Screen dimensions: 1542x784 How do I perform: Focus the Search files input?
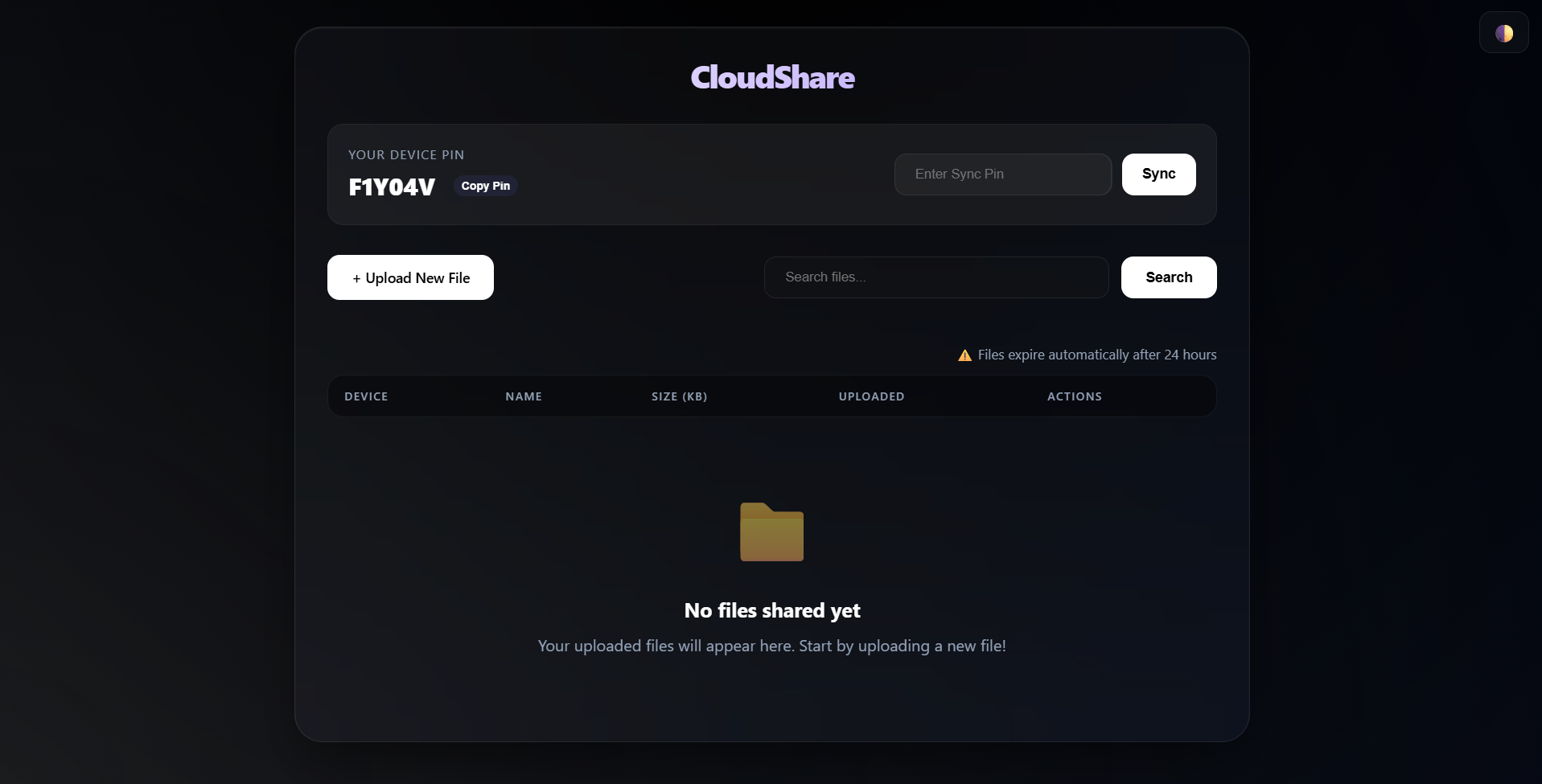[x=936, y=277]
